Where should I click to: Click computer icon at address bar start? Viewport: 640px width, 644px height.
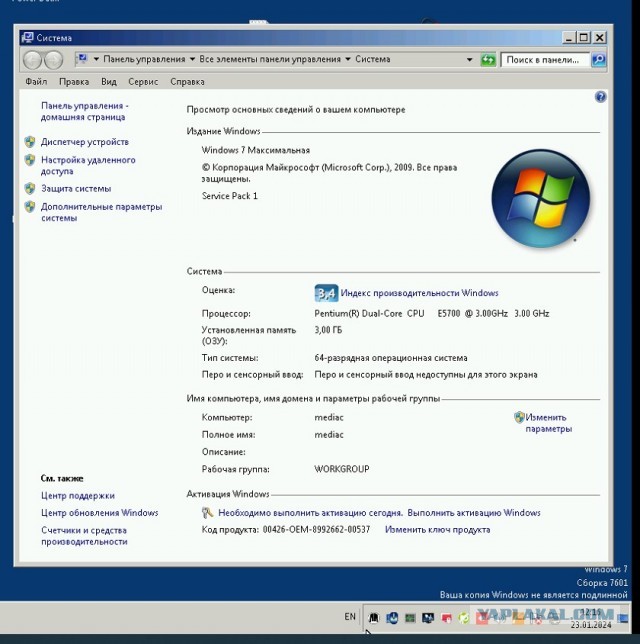(83, 59)
